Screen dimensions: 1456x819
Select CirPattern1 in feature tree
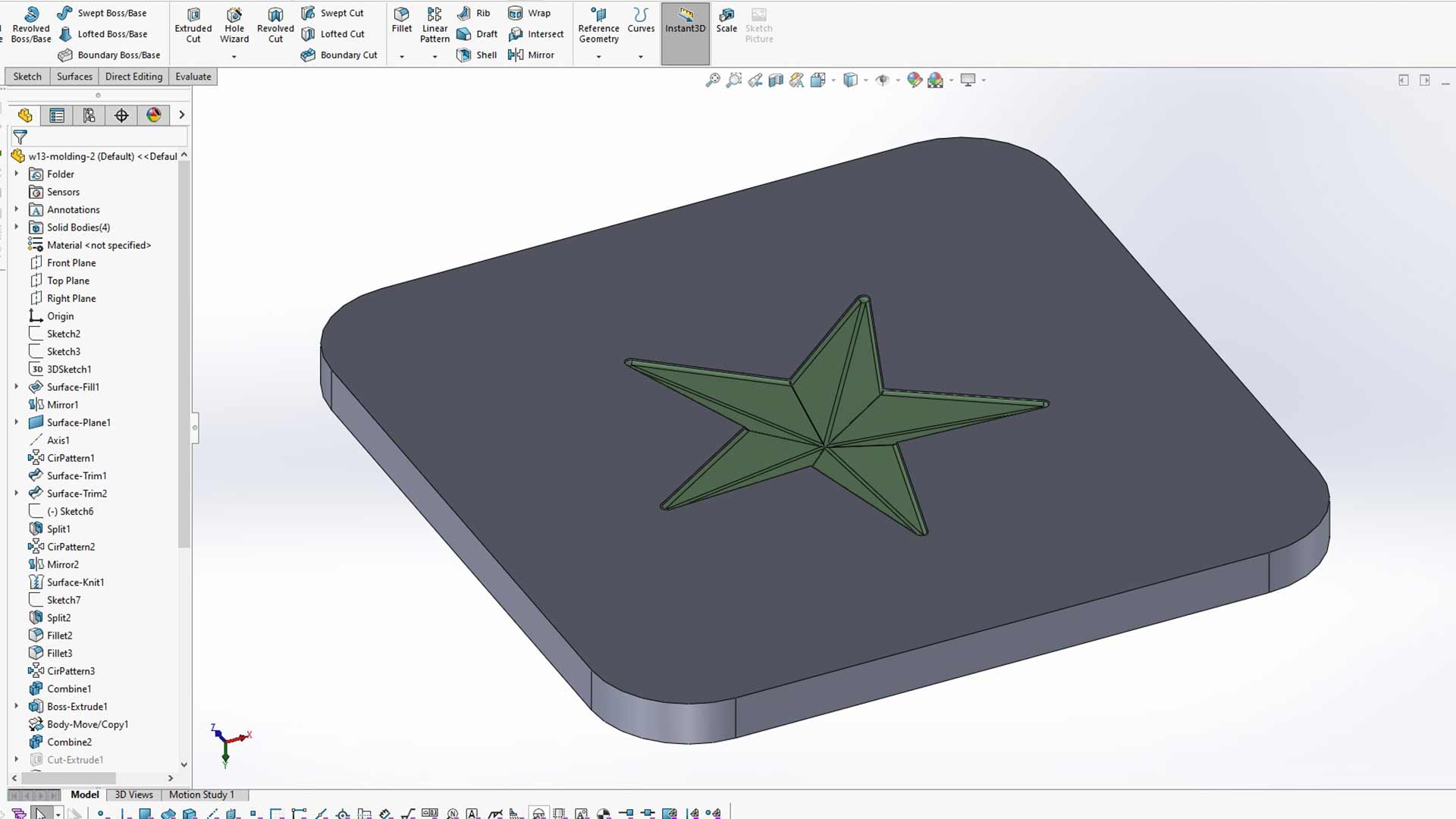tap(71, 458)
